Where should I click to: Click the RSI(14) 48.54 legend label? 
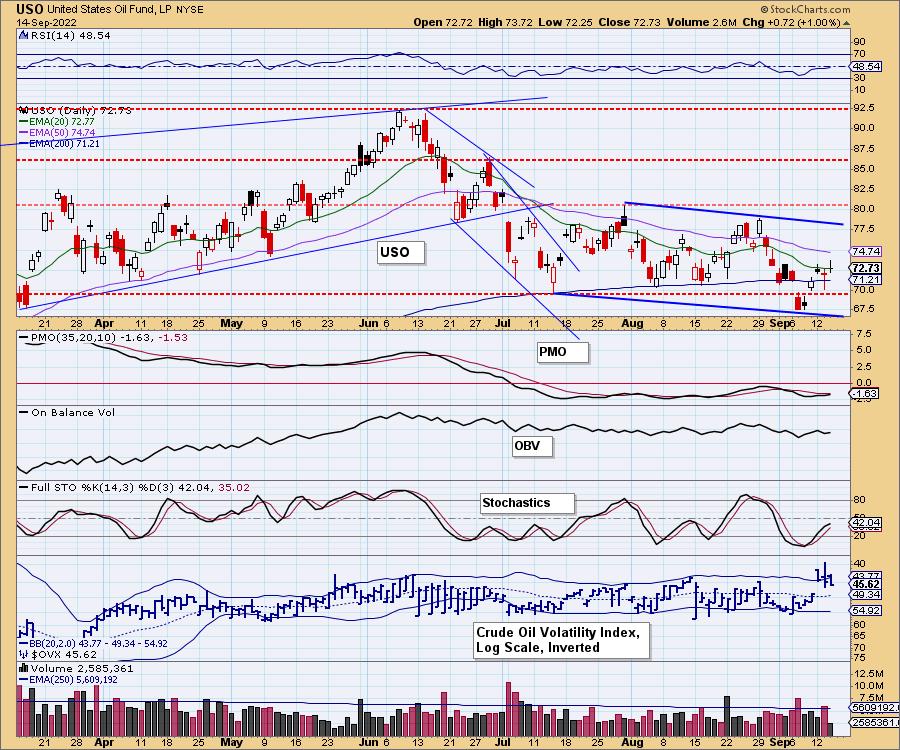69,35
